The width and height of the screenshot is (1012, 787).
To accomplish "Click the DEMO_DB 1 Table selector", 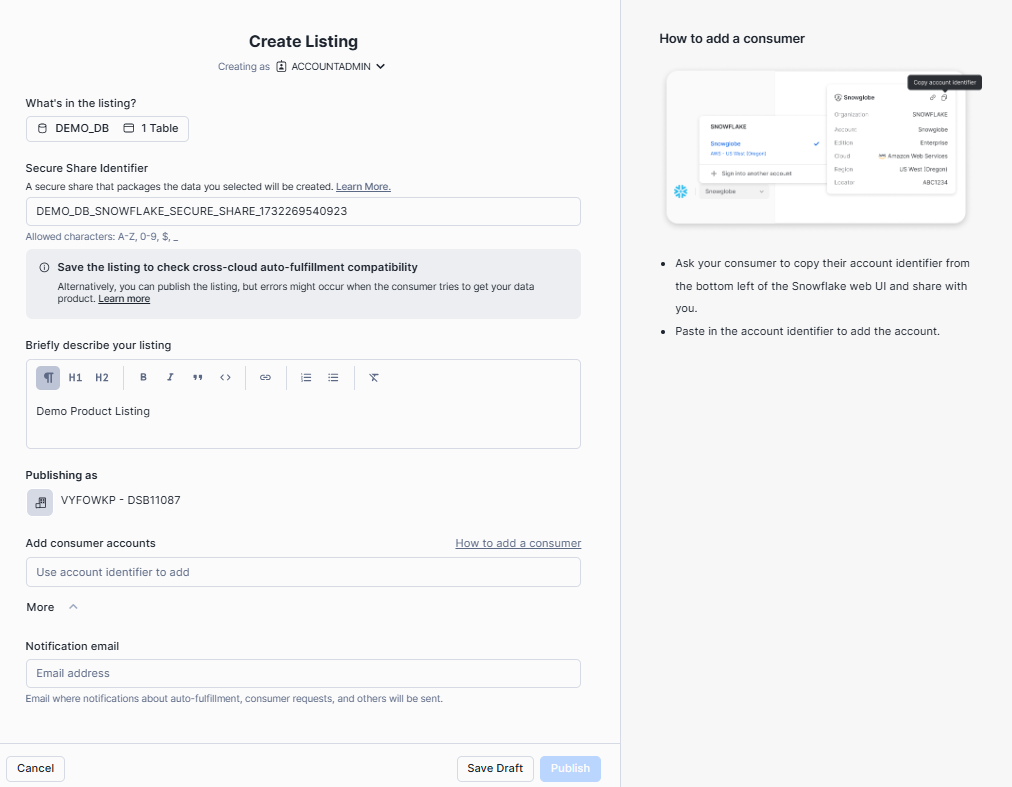I will (107, 129).
